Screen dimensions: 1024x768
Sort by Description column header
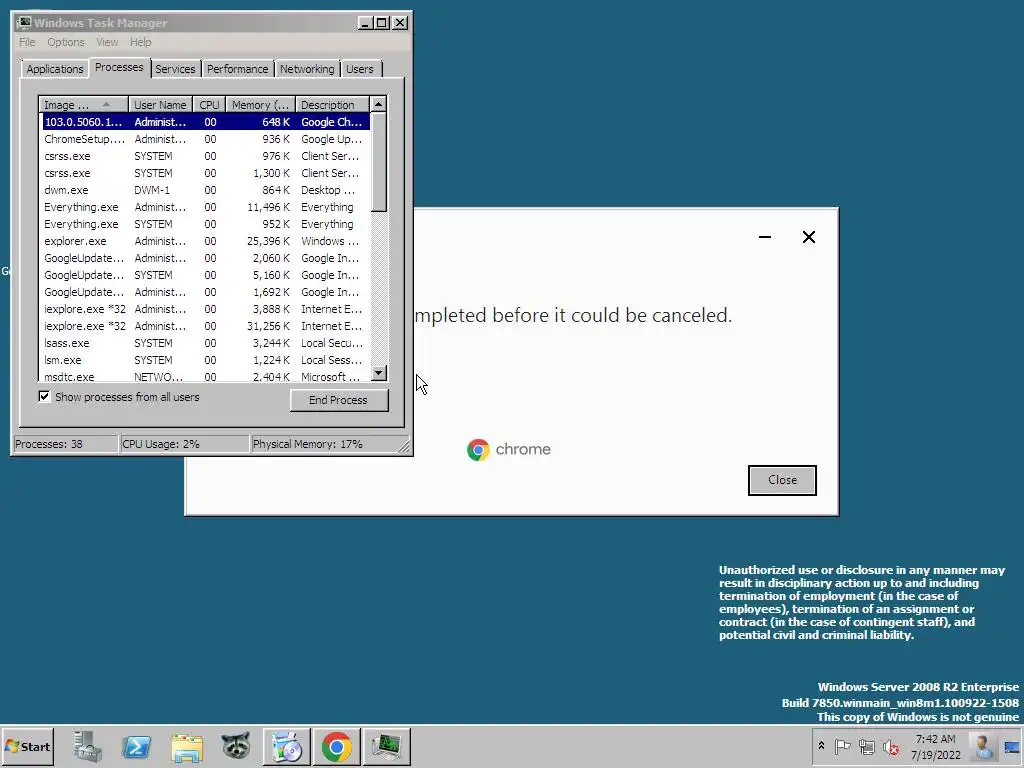[x=332, y=104]
